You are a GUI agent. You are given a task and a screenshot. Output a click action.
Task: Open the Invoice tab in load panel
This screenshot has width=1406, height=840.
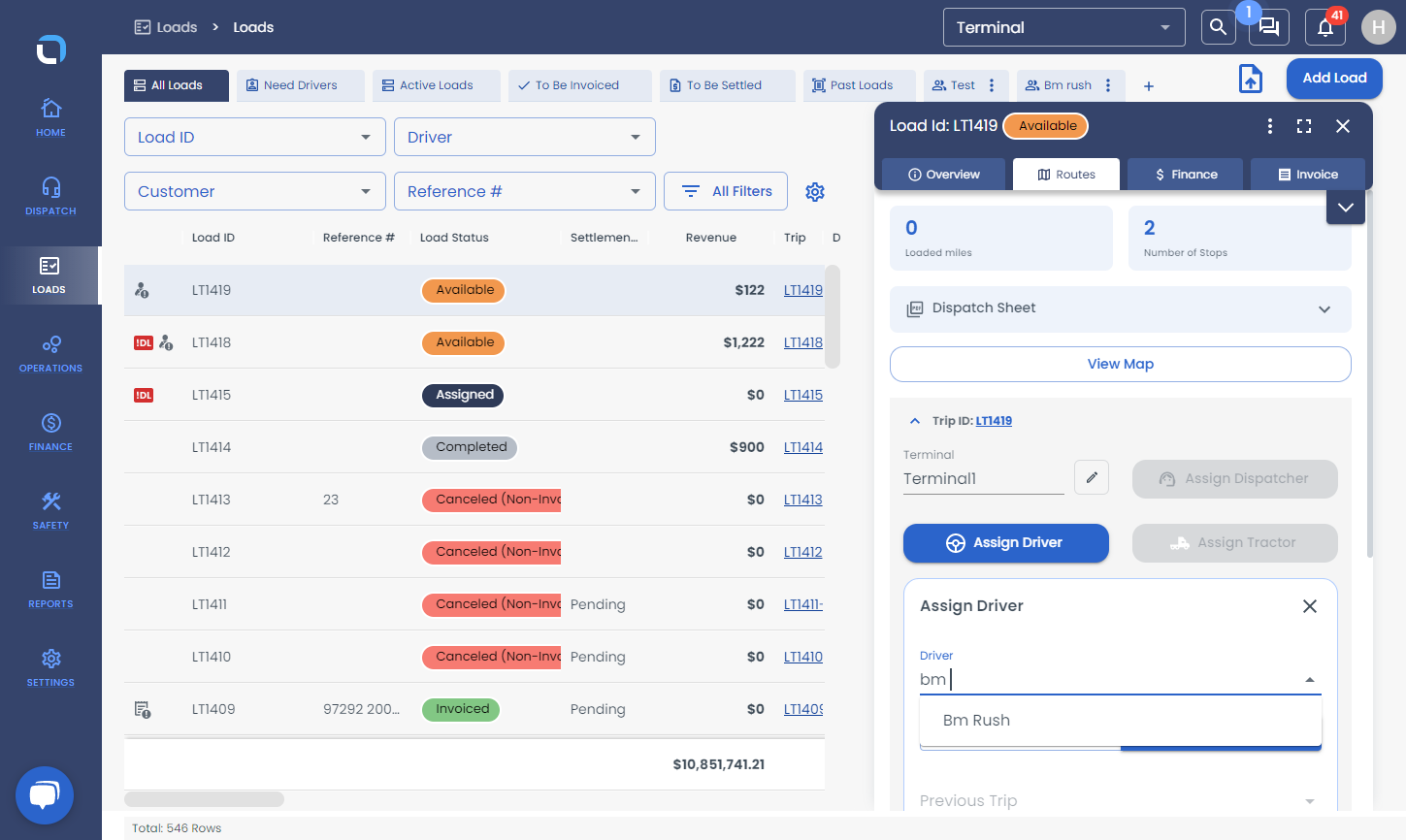pyautogui.click(x=1308, y=175)
